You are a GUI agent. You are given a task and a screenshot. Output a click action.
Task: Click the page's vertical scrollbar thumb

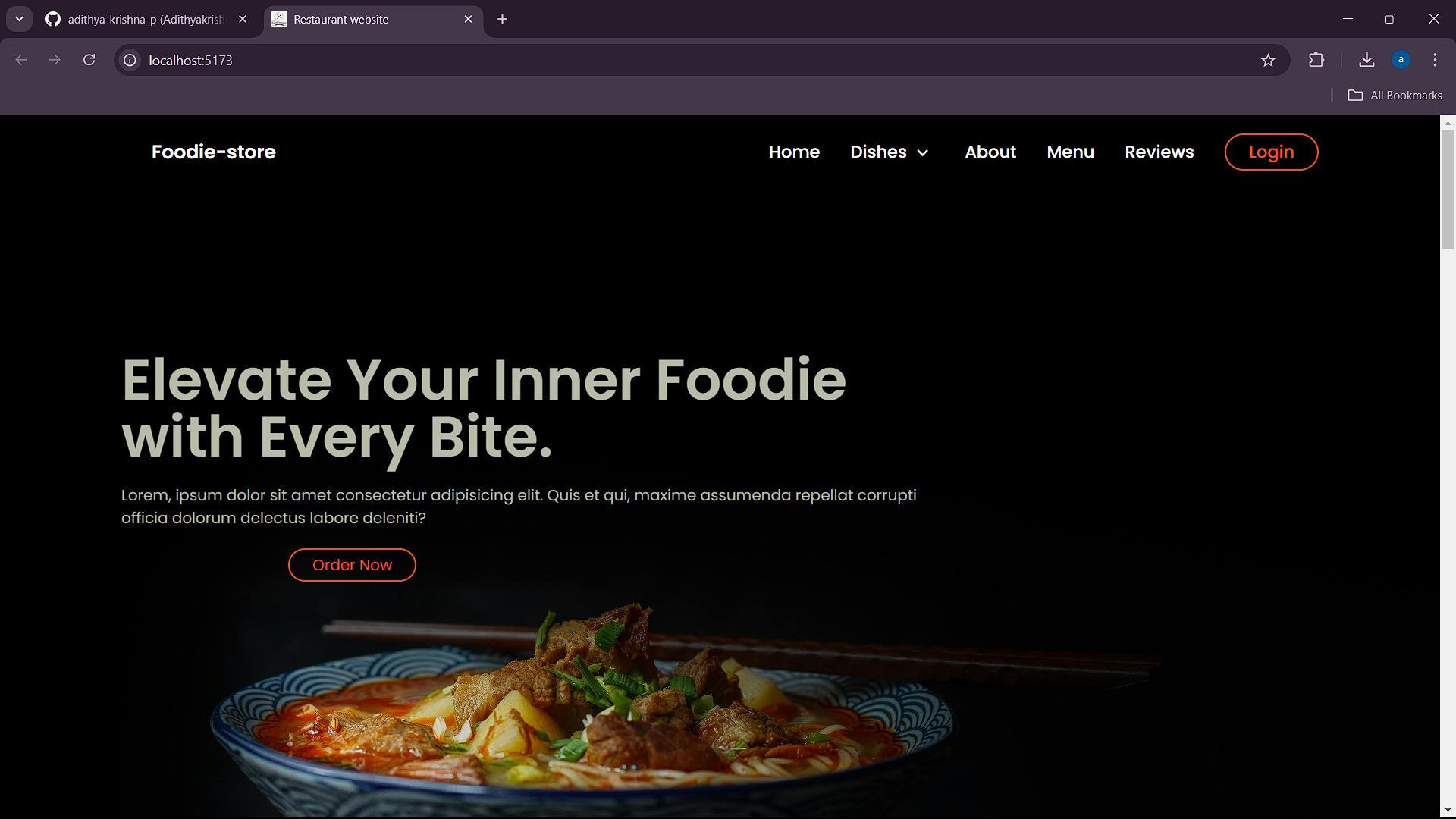pyautogui.click(x=1448, y=190)
